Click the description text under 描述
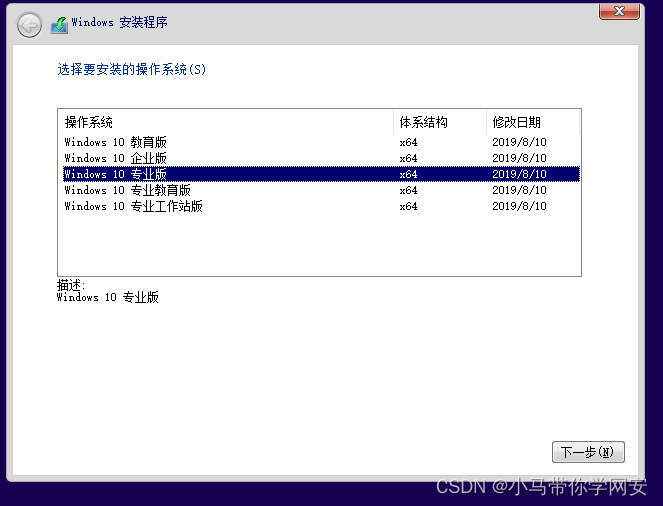This screenshot has width=663, height=506. tap(108, 297)
